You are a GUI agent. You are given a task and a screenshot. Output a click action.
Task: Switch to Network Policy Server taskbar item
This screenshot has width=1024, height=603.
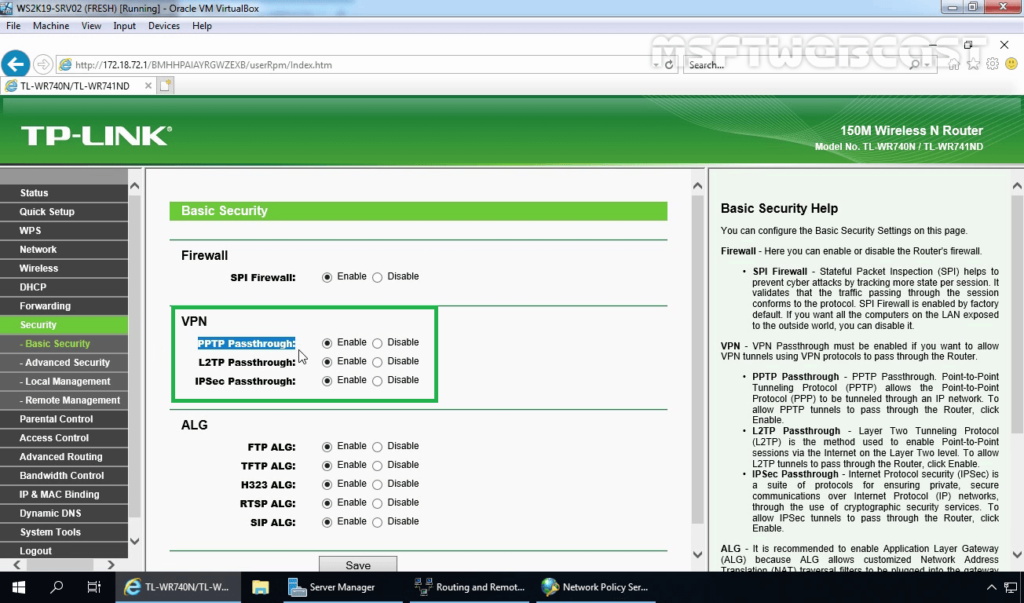(x=596, y=587)
